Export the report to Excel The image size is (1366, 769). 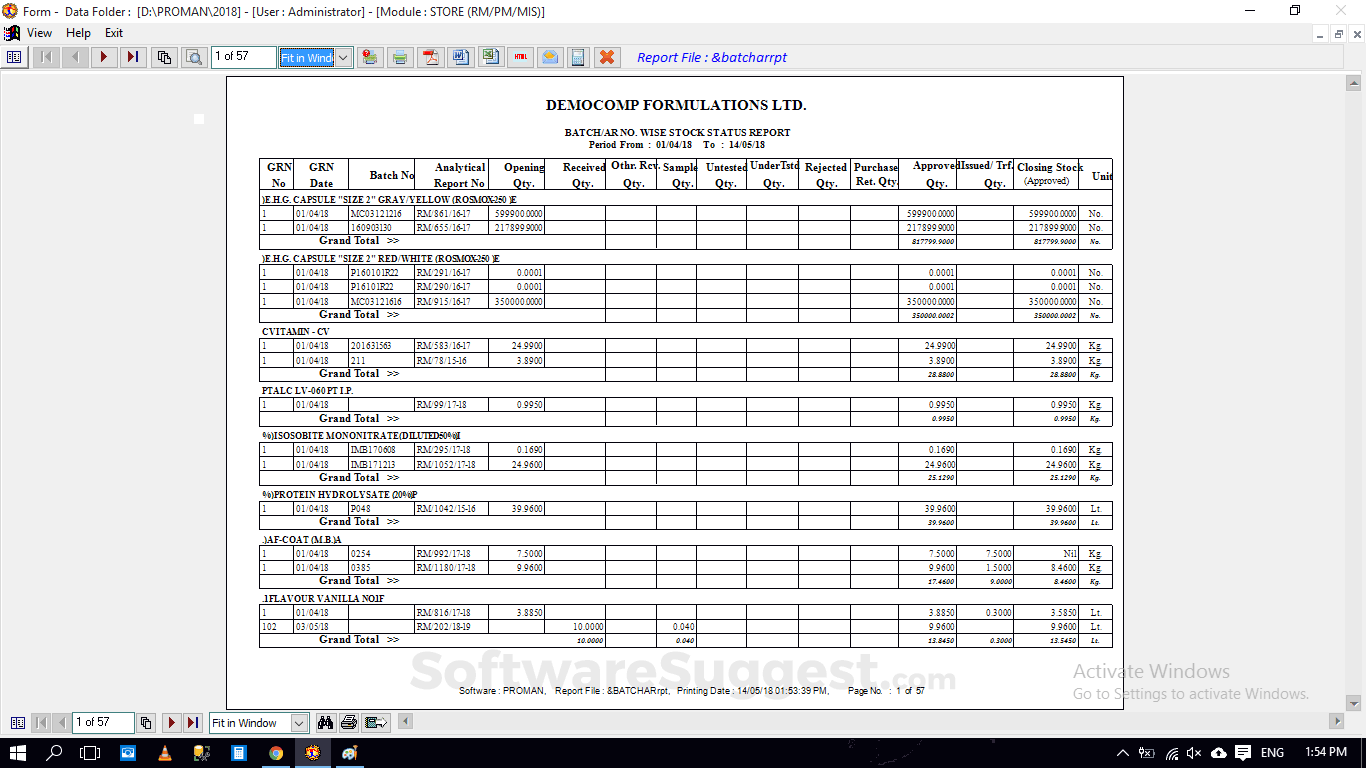point(490,57)
